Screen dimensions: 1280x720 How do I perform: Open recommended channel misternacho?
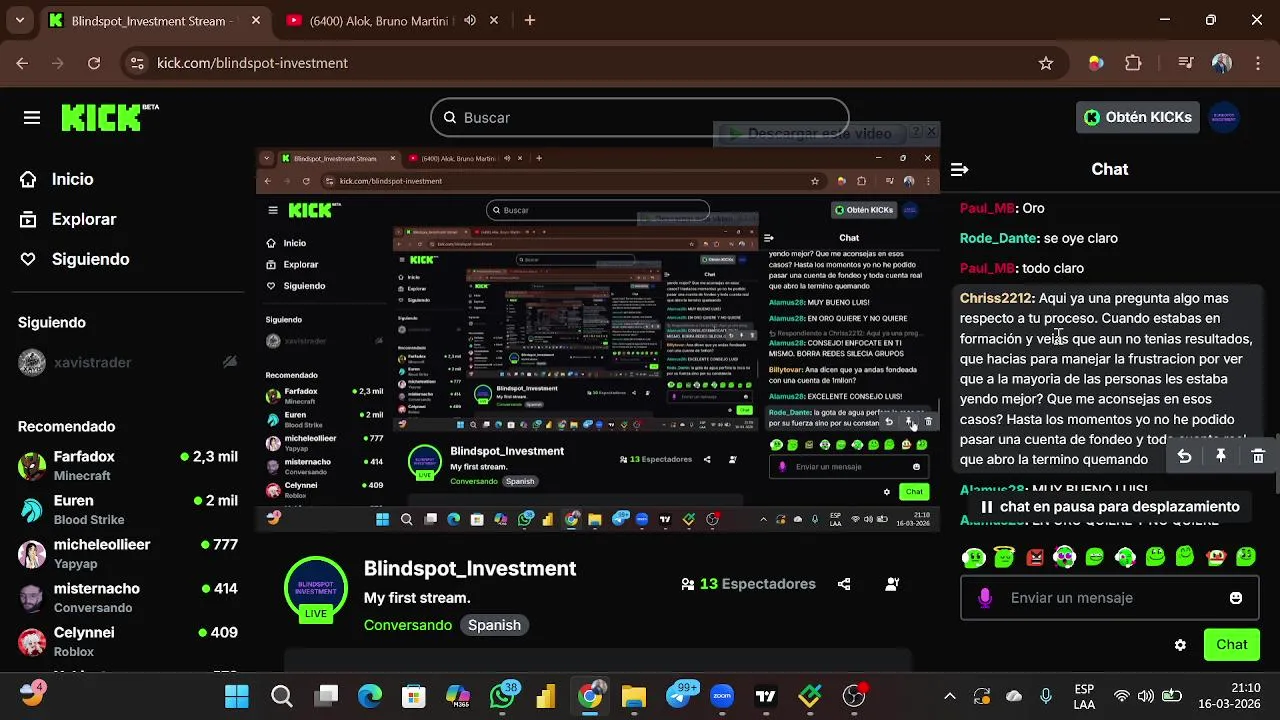pyautogui.click(x=128, y=598)
